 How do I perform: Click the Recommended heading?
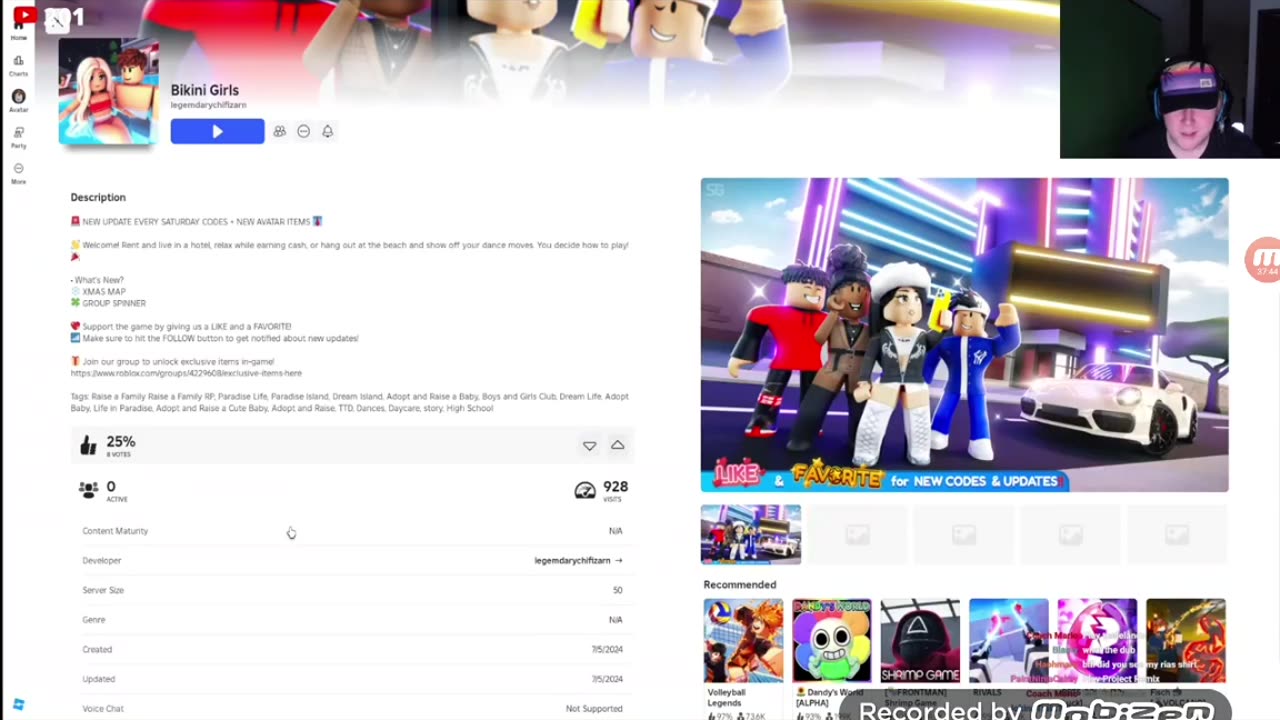(740, 584)
